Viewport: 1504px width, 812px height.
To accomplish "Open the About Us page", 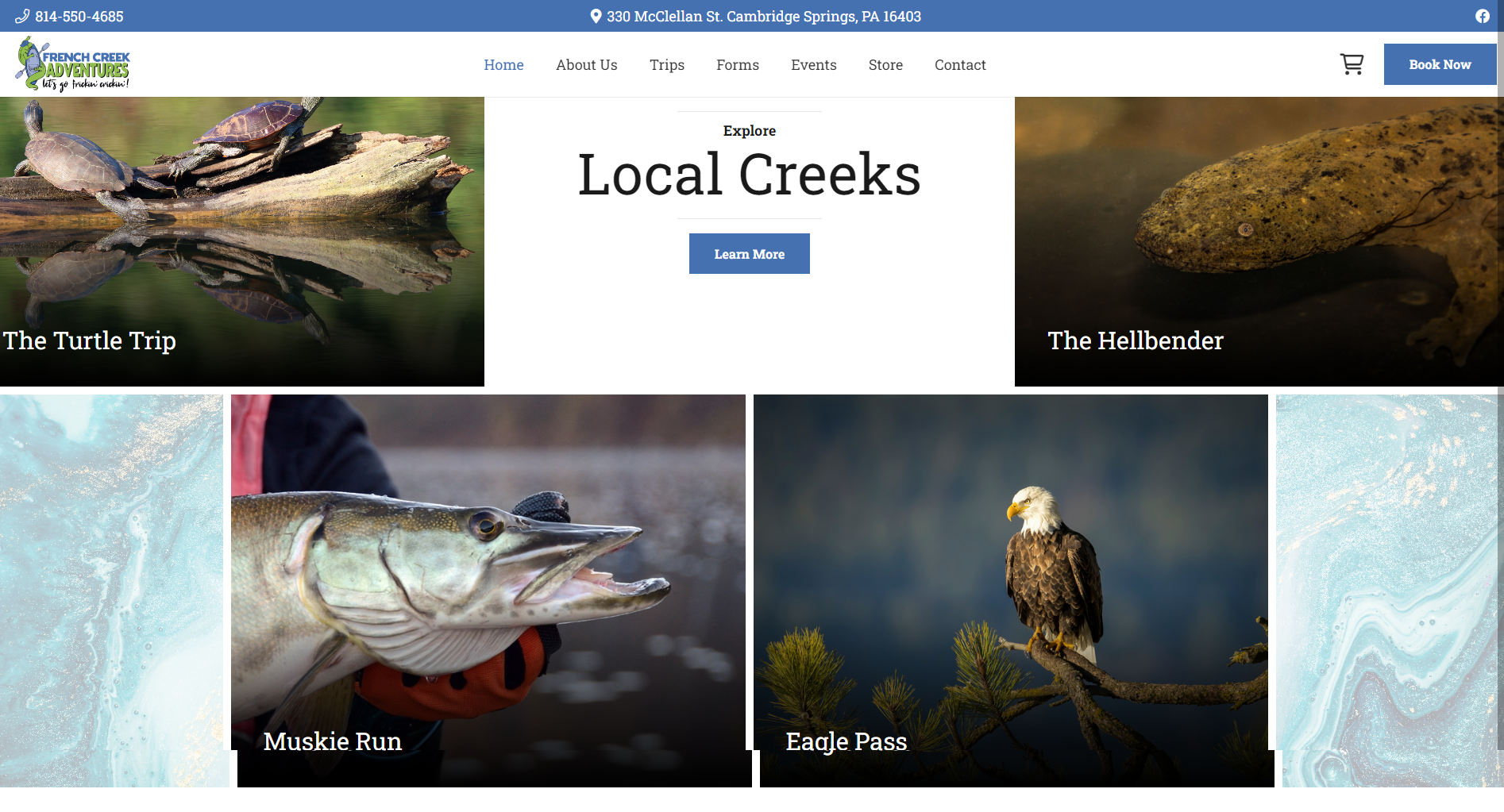I will tap(586, 65).
